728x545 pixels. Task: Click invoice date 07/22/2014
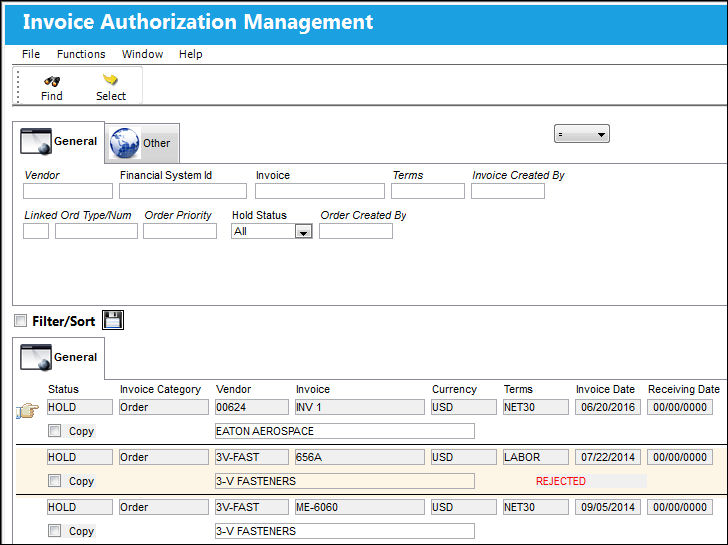pos(608,457)
